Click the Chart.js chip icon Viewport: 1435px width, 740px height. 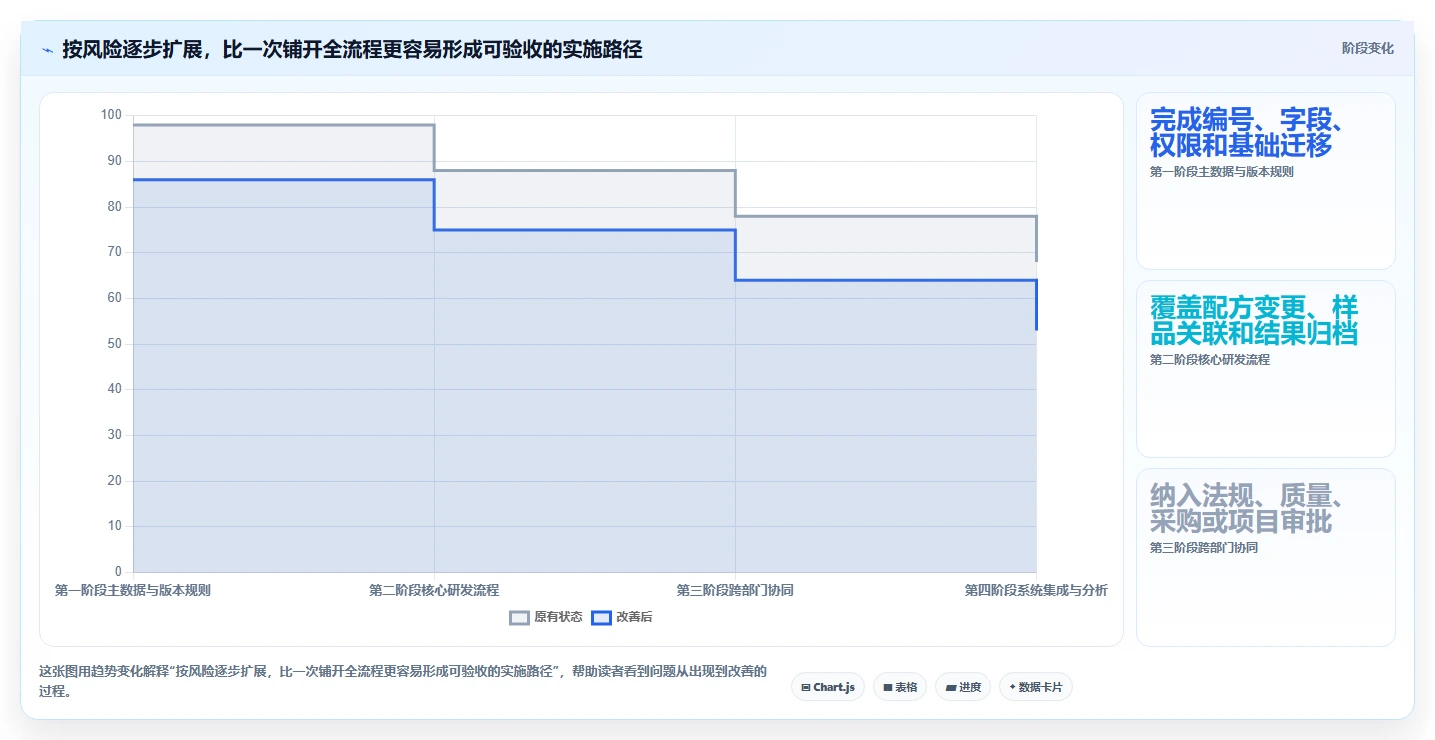point(806,688)
